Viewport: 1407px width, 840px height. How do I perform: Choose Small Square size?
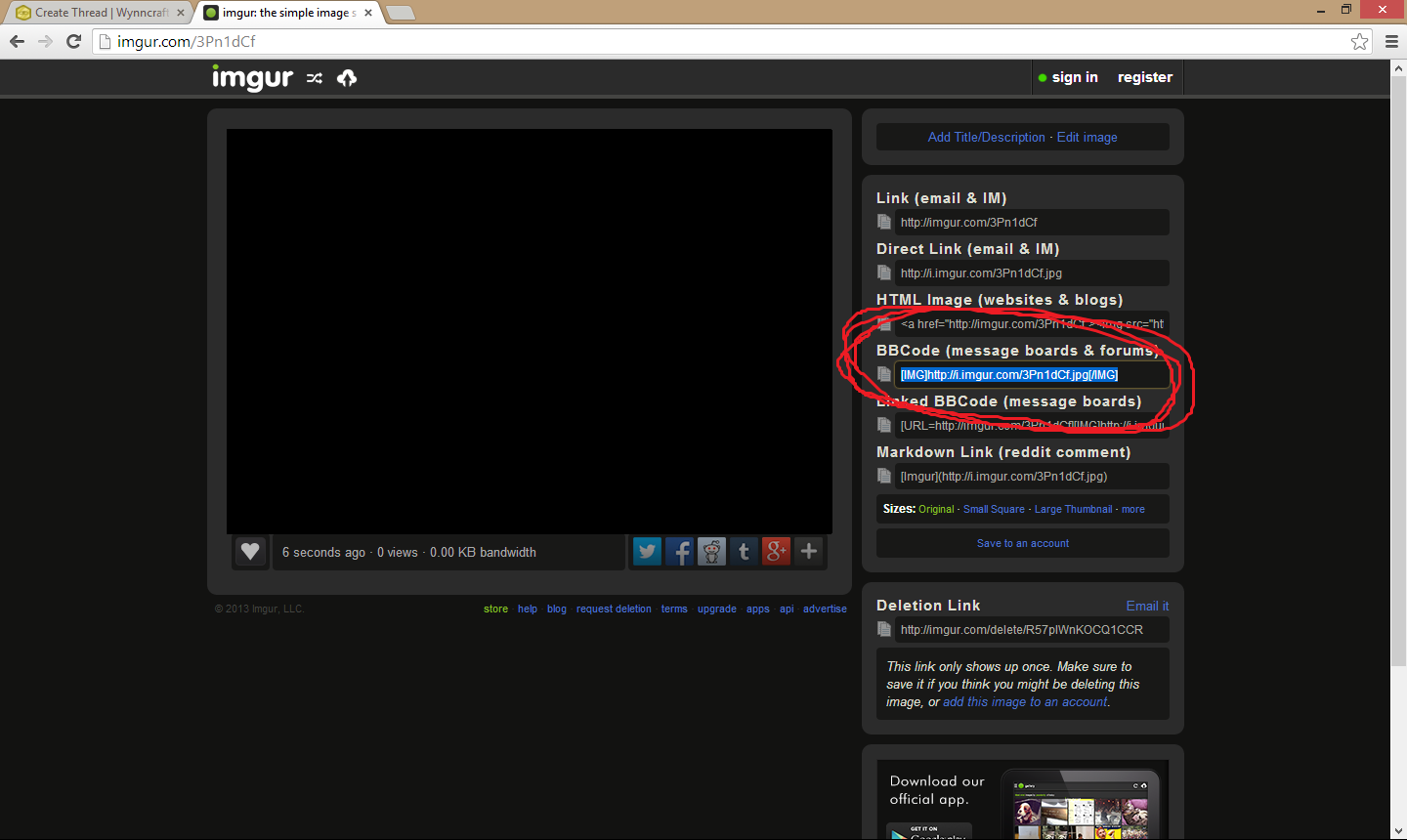coord(994,509)
